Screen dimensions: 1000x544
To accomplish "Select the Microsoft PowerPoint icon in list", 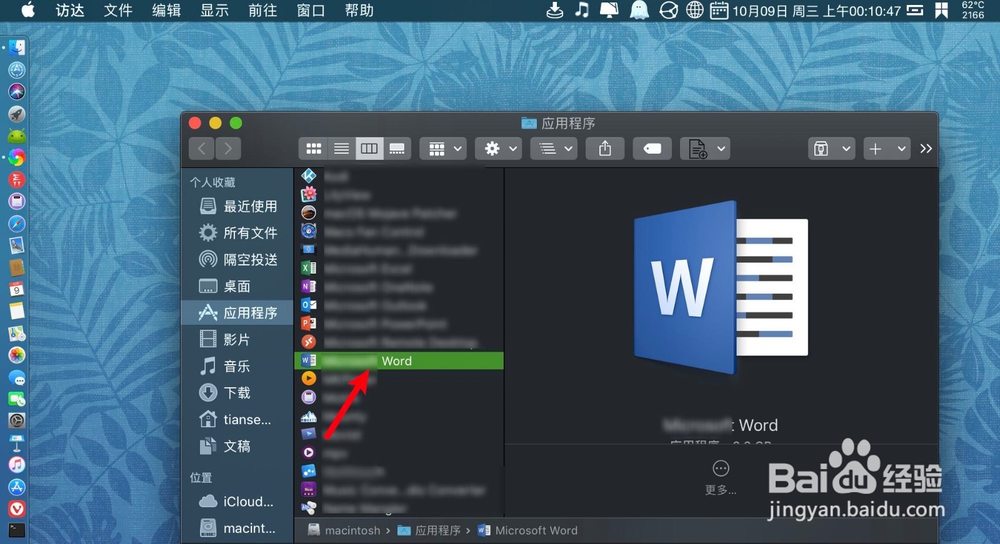I will [x=309, y=323].
